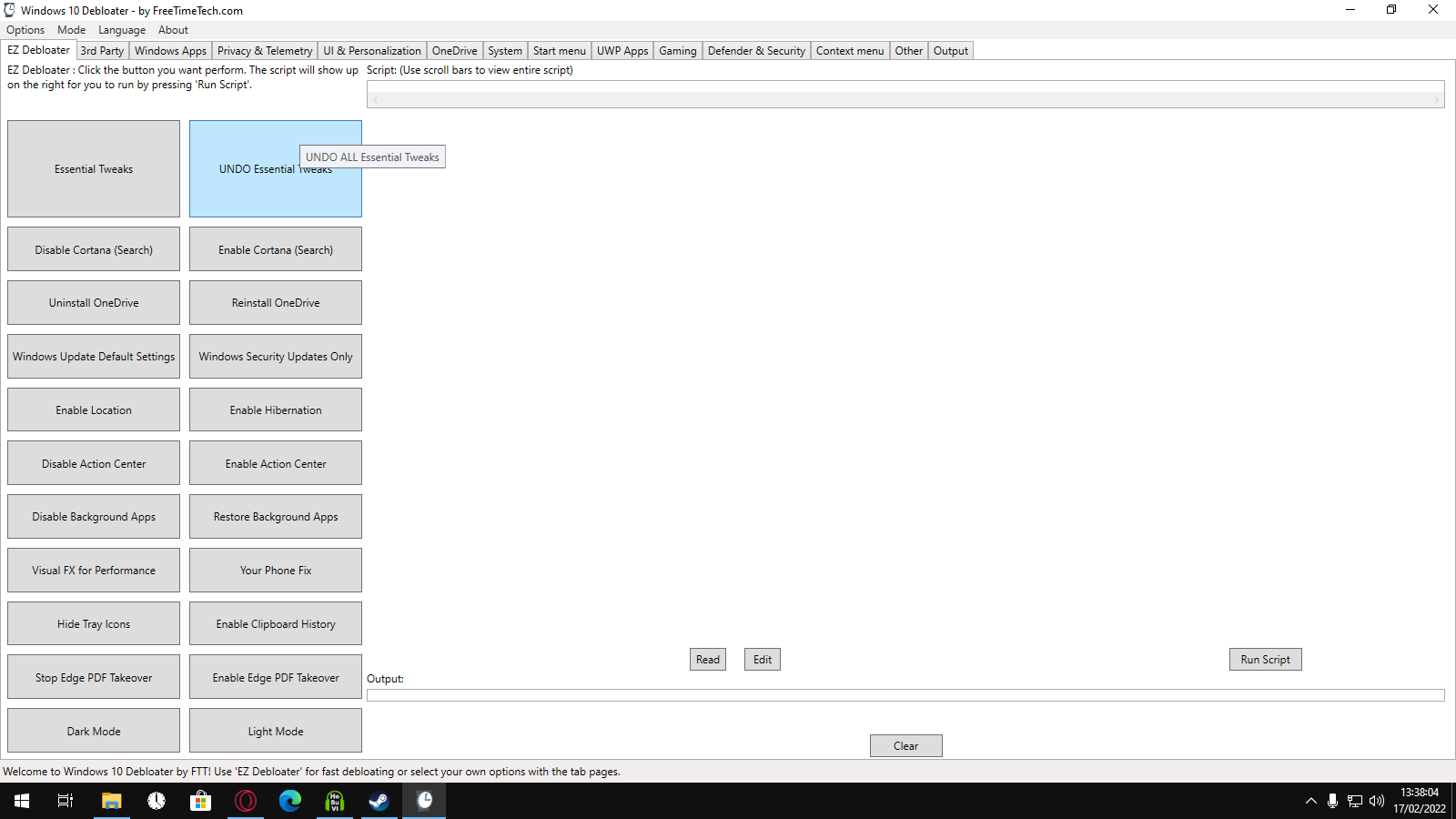This screenshot has width=1456, height=819.
Task: Click the script box scroll left arrow
Action: 375,99
